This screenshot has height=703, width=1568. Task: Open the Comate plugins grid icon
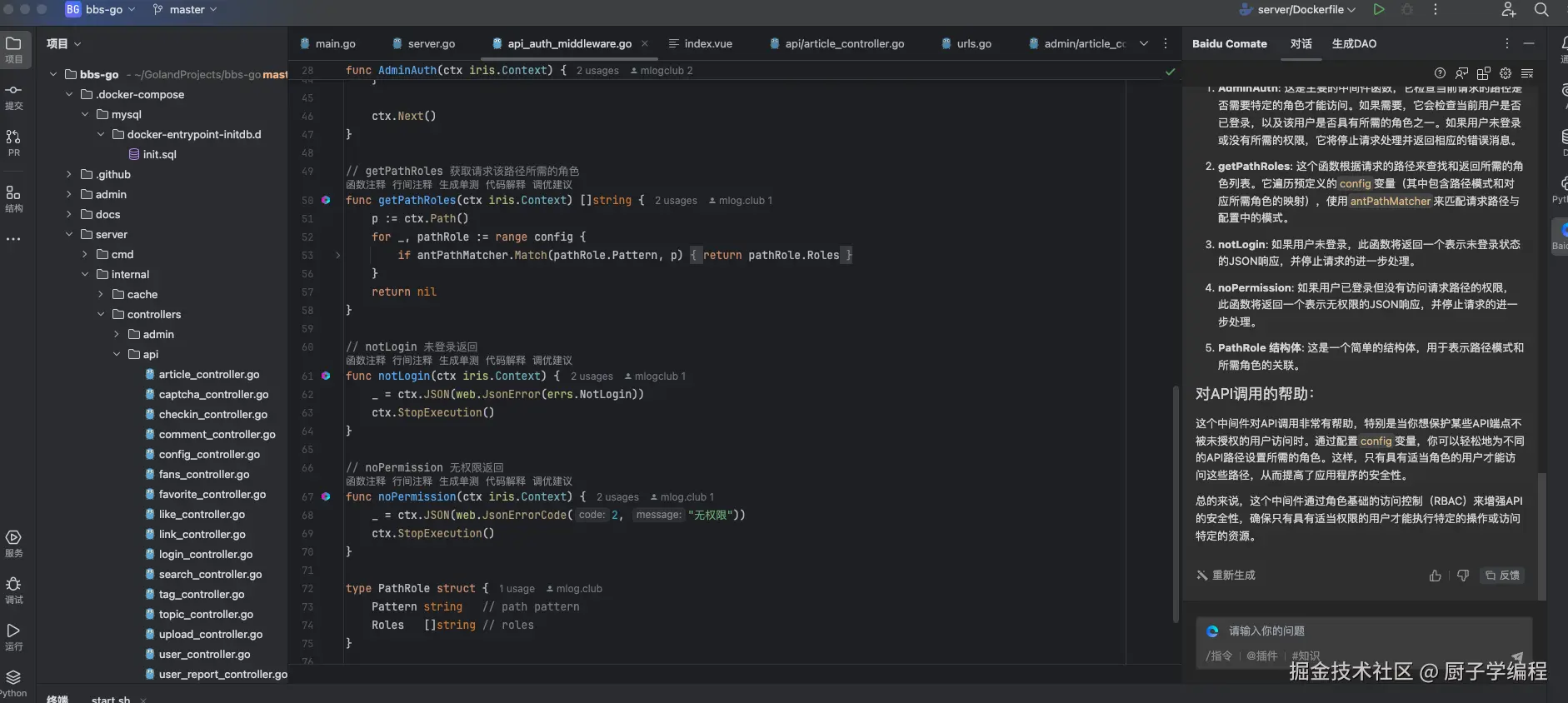(x=1484, y=73)
